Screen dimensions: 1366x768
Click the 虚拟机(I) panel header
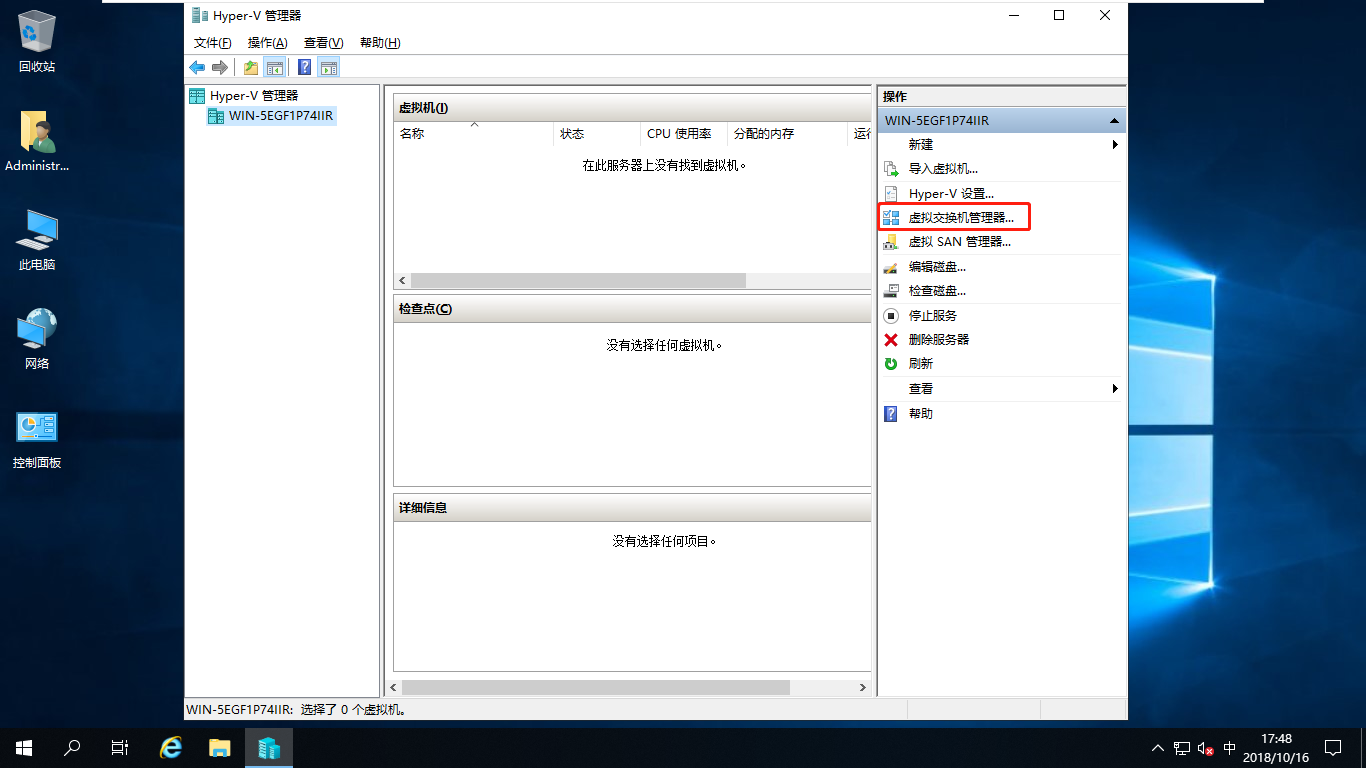pos(632,108)
